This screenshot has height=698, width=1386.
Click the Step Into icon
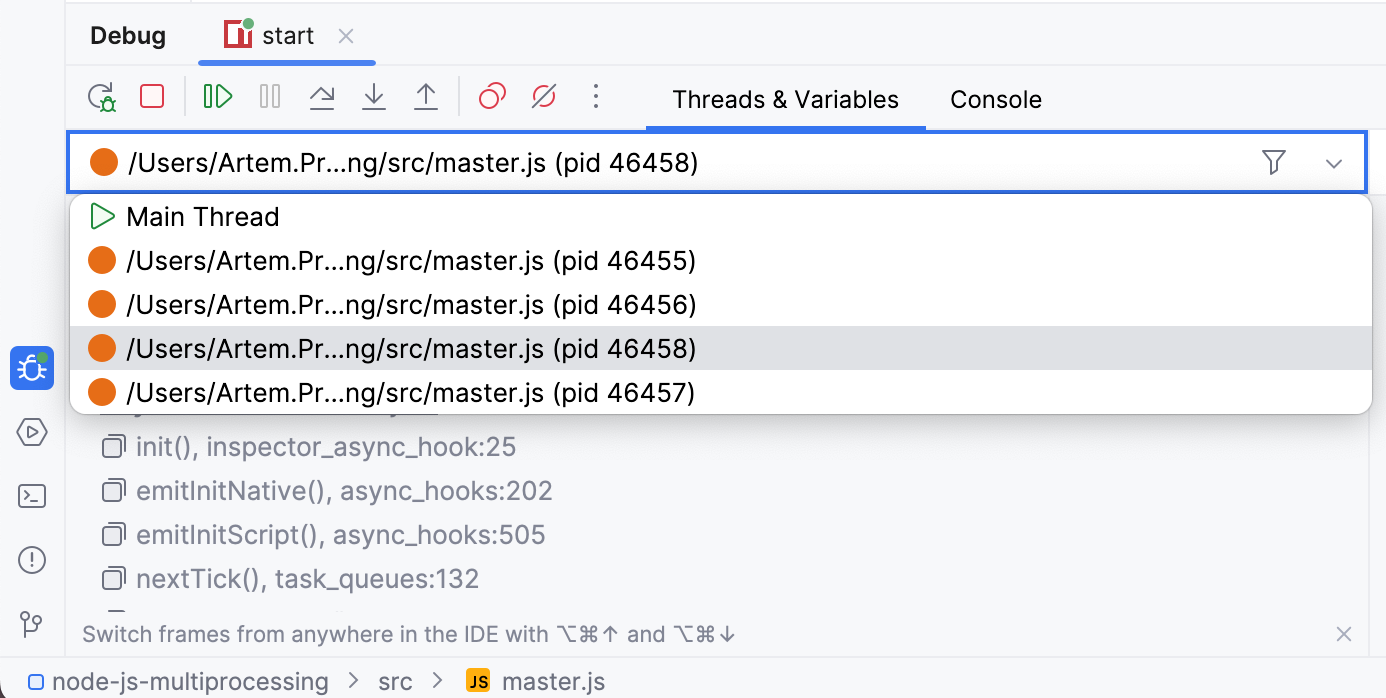point(373,96)
